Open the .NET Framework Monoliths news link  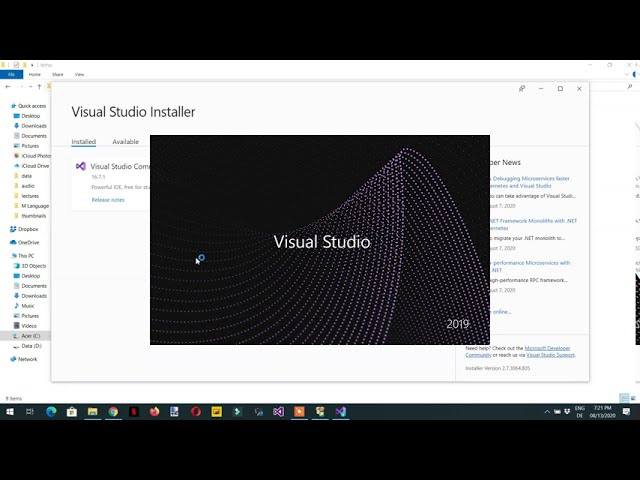pyautogui.click(x=533, y=224)
